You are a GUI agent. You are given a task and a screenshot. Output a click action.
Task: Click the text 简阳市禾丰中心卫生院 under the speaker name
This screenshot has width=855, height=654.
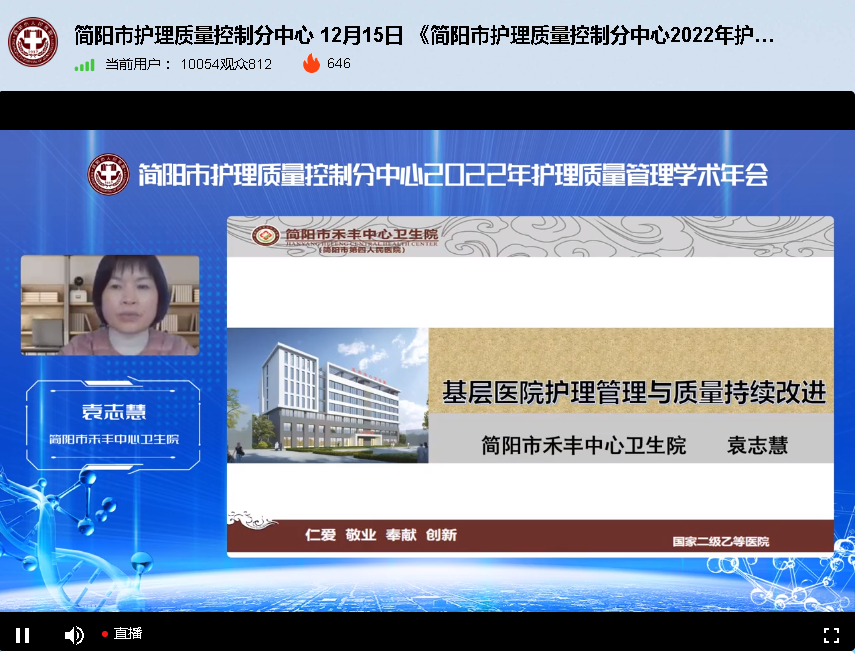click(114, 439)
